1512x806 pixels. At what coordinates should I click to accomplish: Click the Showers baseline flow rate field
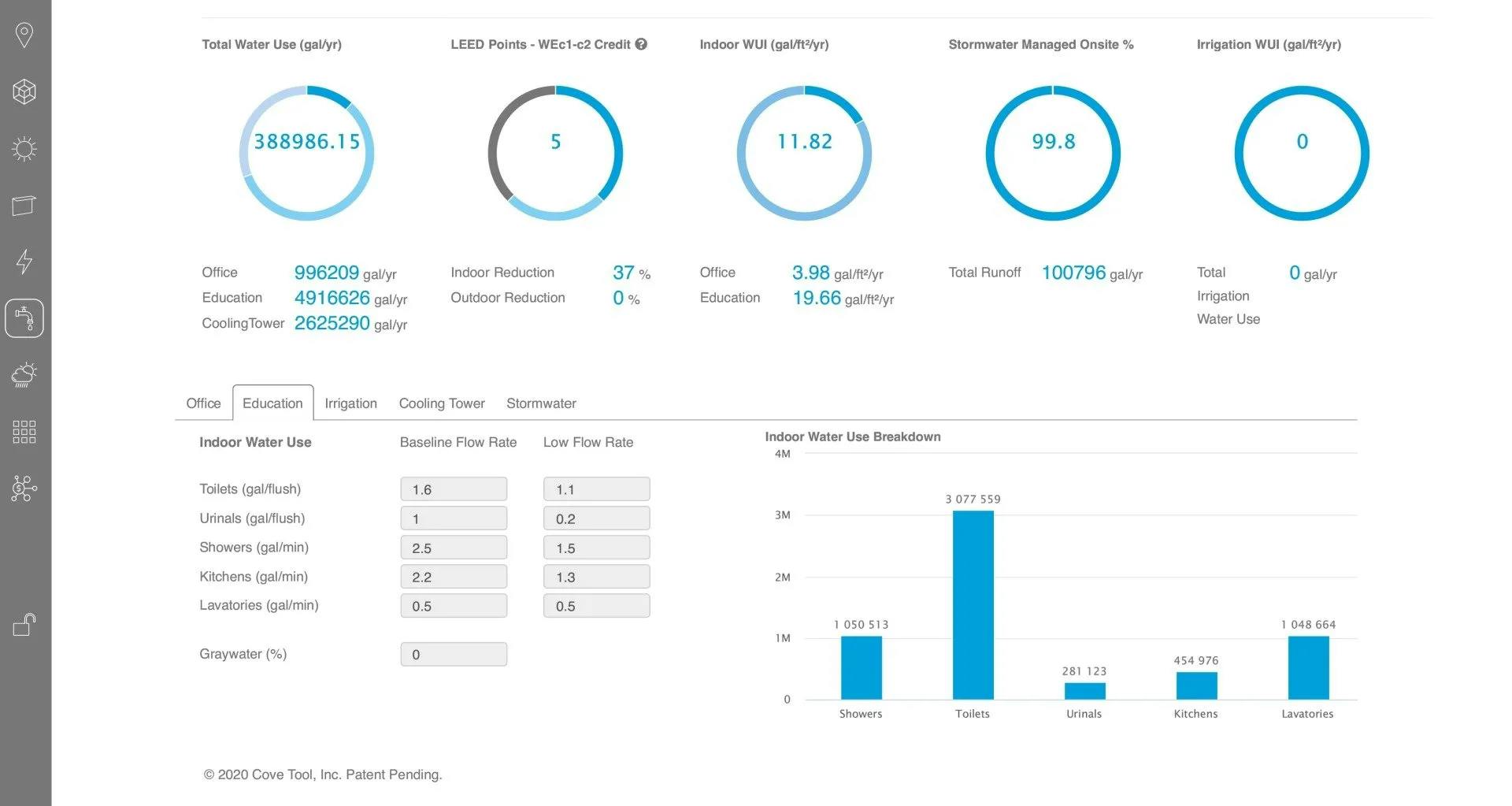tap(454, 548)
